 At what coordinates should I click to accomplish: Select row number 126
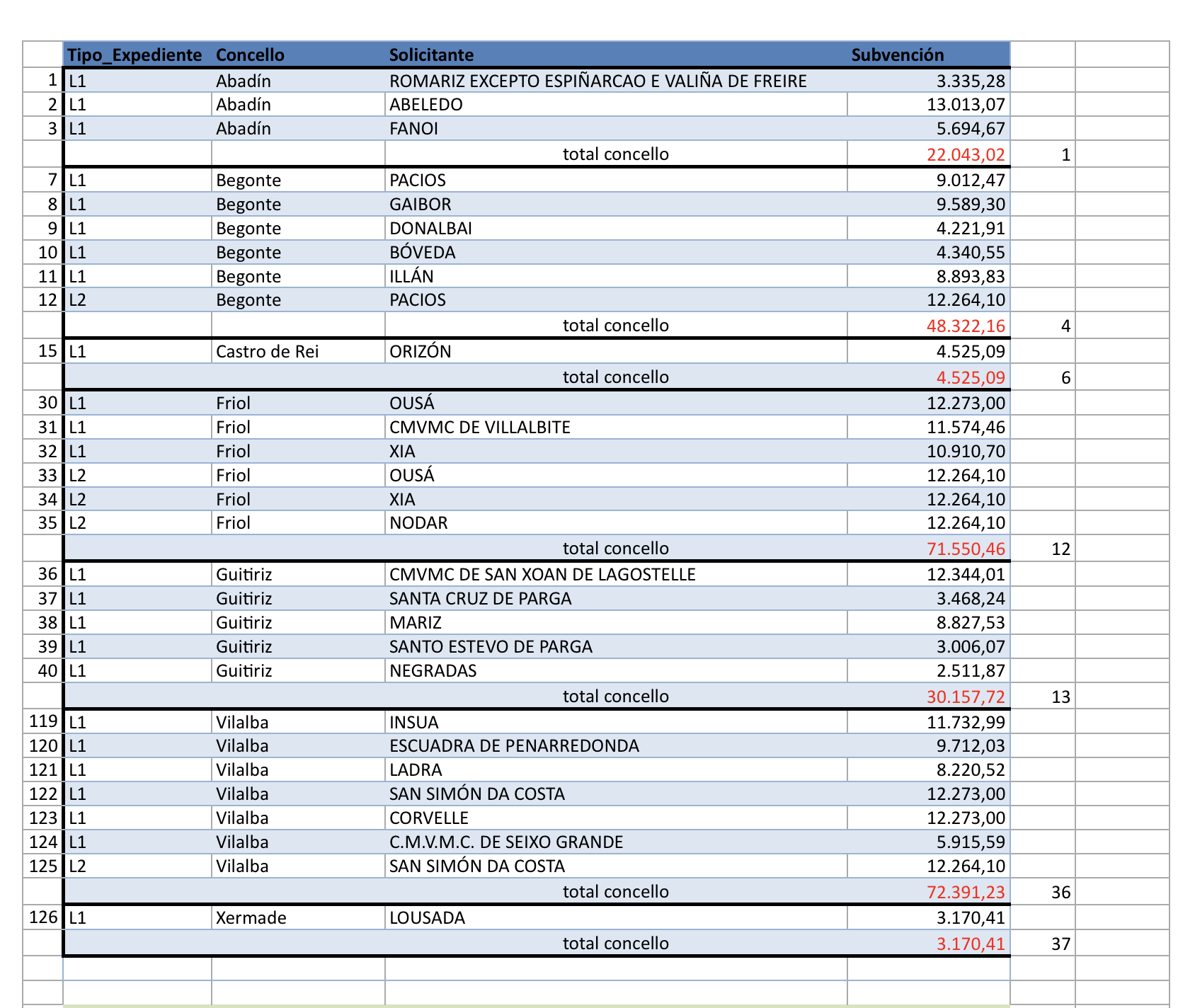(x=43, y=918)
